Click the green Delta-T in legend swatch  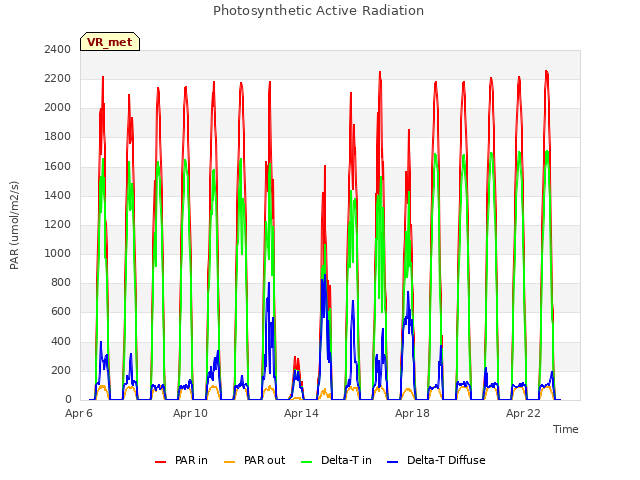pos(307,462)
